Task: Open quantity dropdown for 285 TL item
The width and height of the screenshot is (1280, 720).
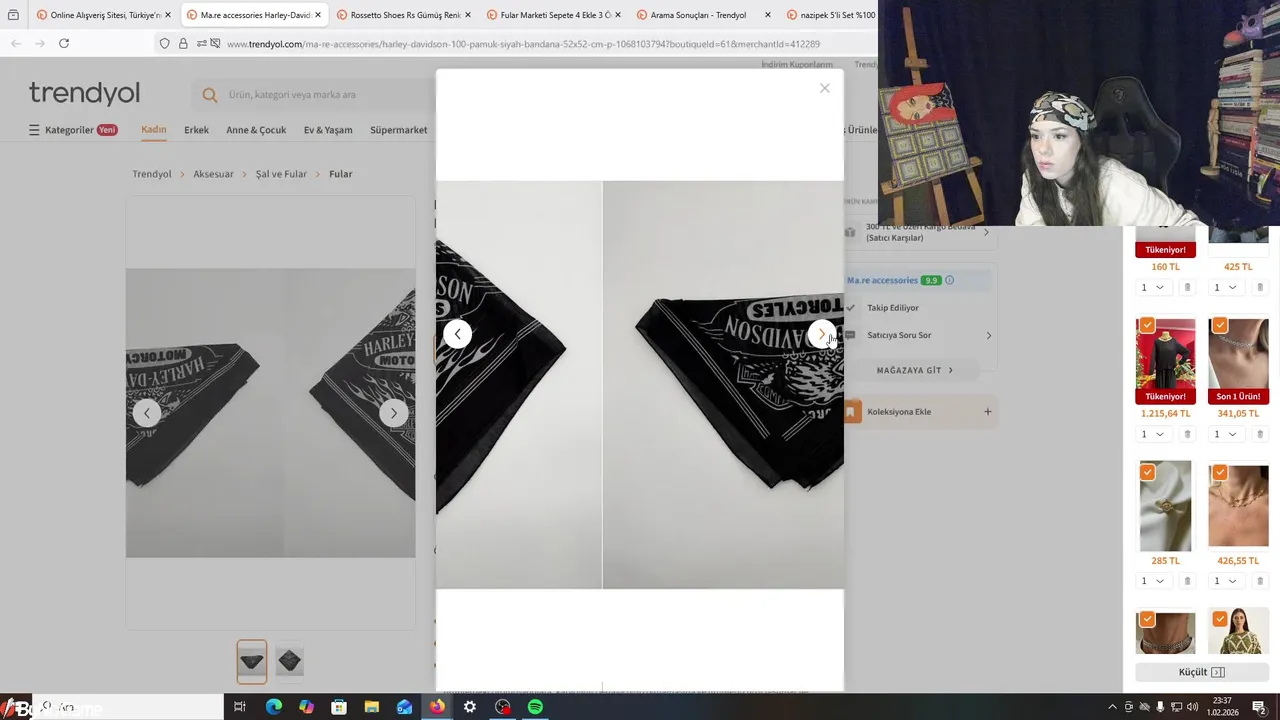Action: [x=1153, y=581]
